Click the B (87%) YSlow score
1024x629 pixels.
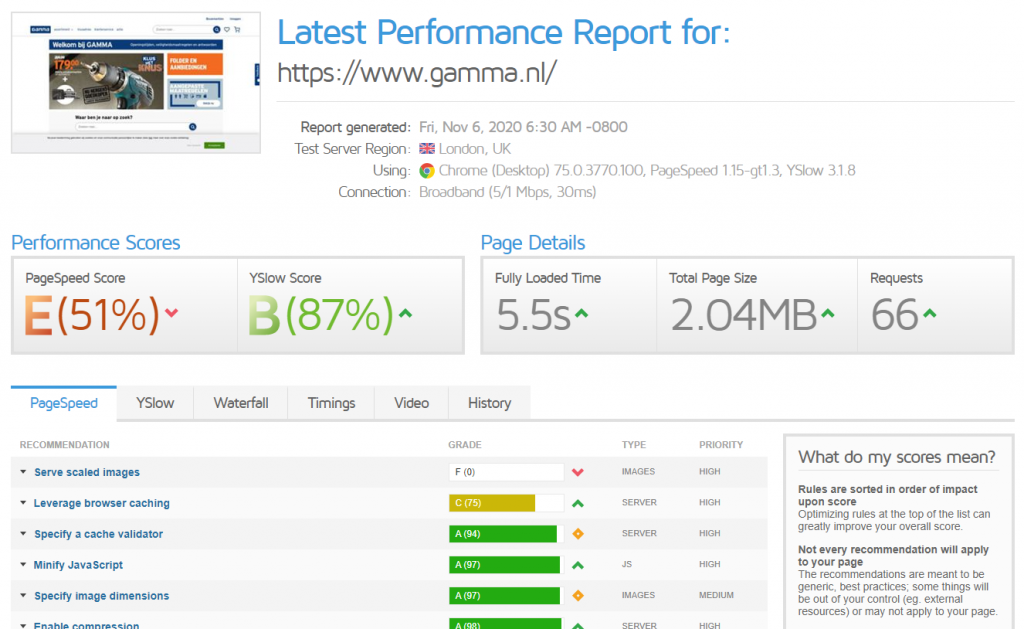(321, 315)
